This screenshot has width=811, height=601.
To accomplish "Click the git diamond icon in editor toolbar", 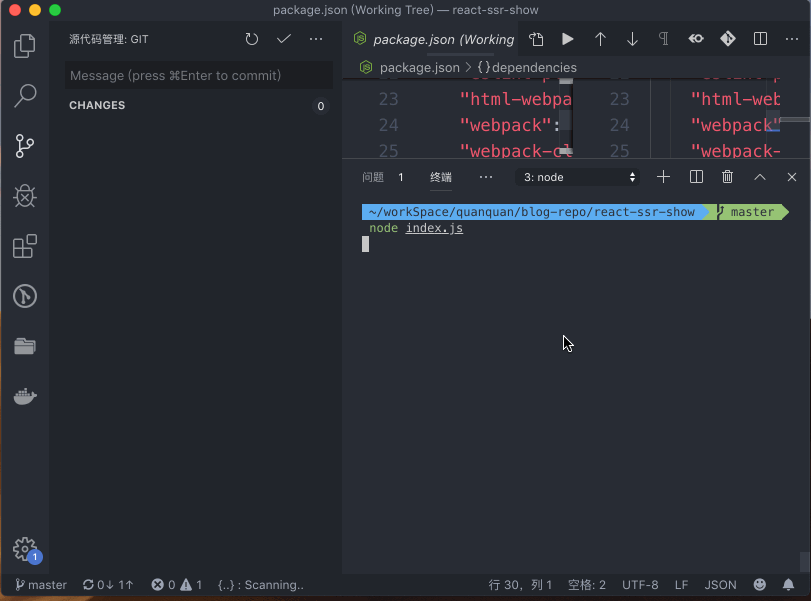I will pyautogui.click(x=728, y=39).
